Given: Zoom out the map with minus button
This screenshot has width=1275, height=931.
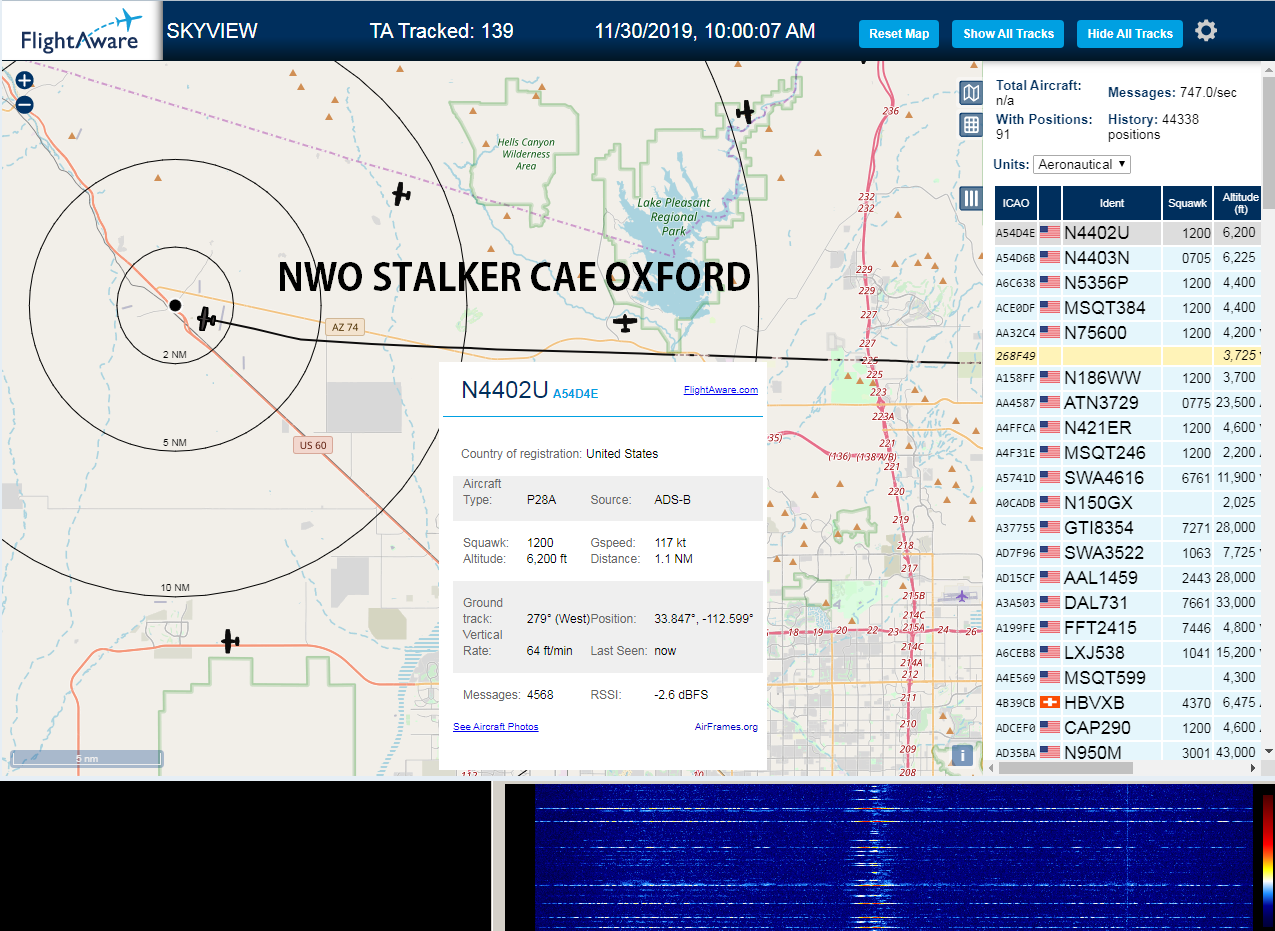Looking at the screenshot, I should 25,104.
